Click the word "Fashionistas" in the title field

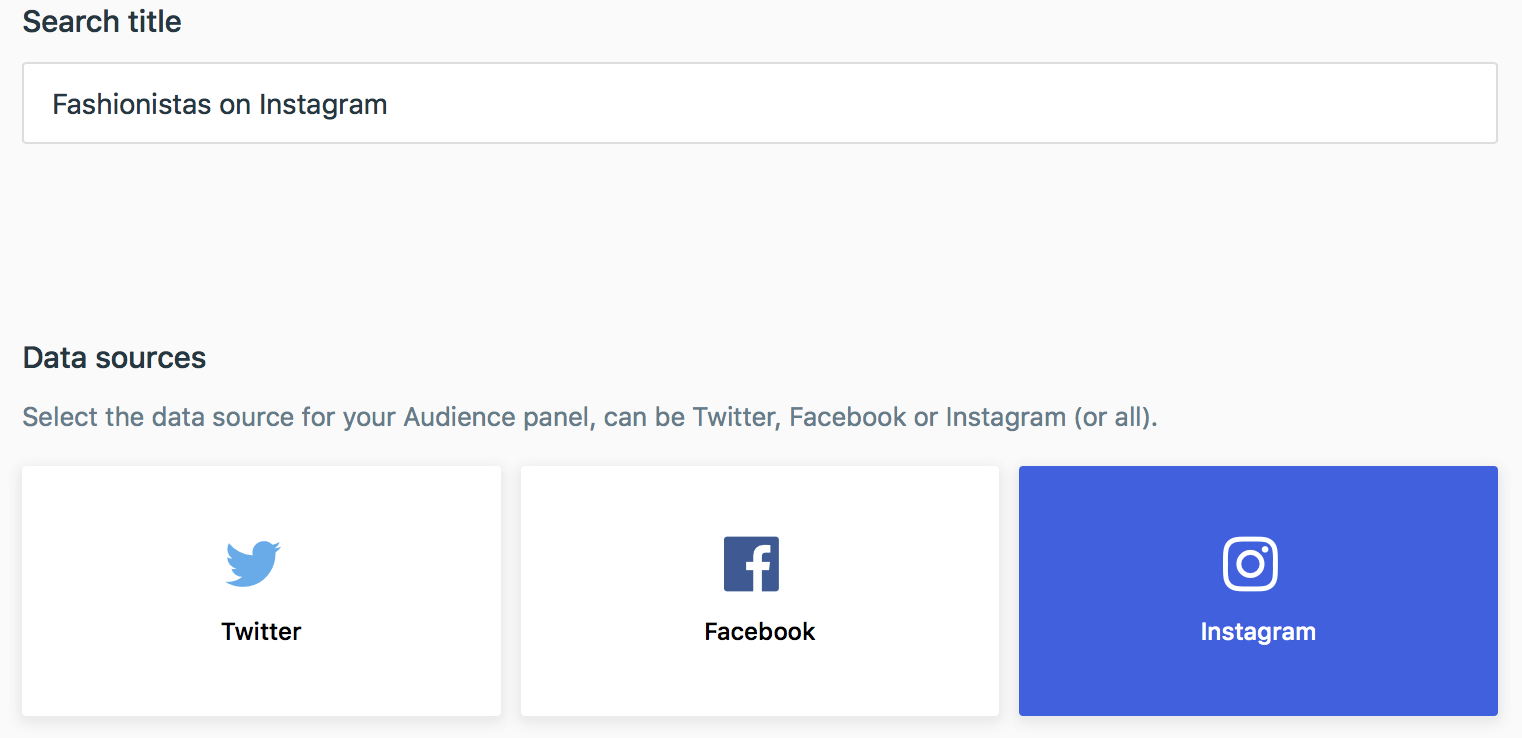(x=131, y=104)
